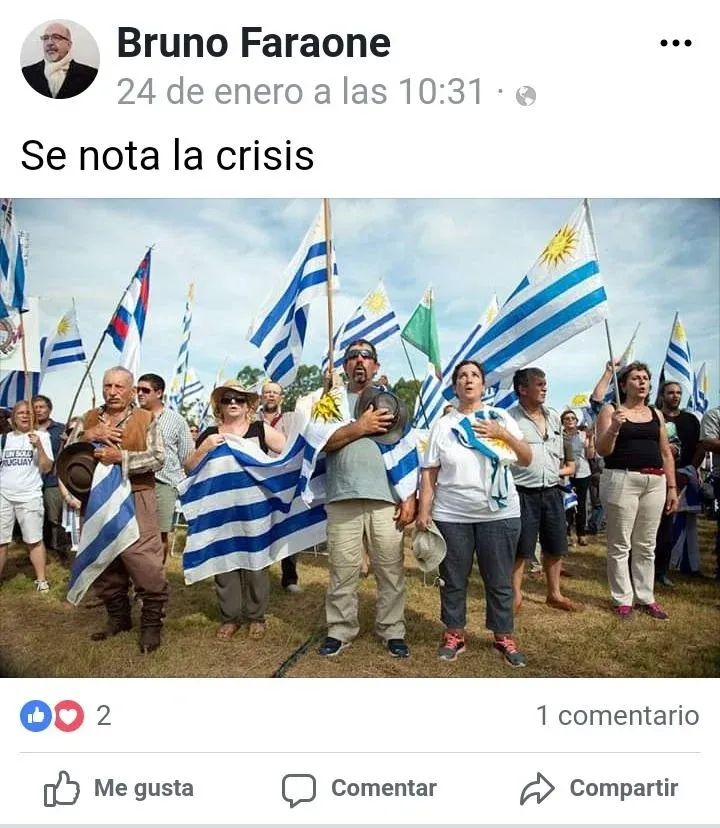Viewport: 720px width, 828px height.
Task: Click the public globe privacy icon
Action: pyautogui.click(x=526, y=96)
